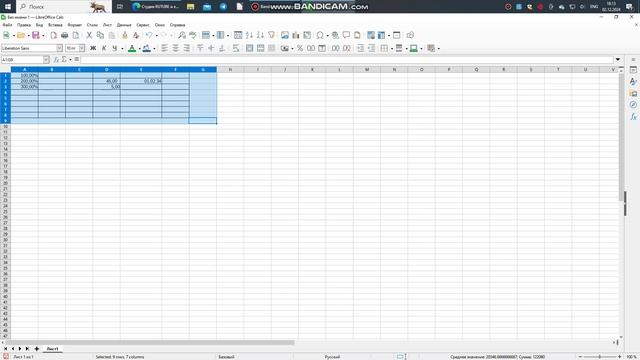Click the Clone Formatting brush icon

pos(125,36)
